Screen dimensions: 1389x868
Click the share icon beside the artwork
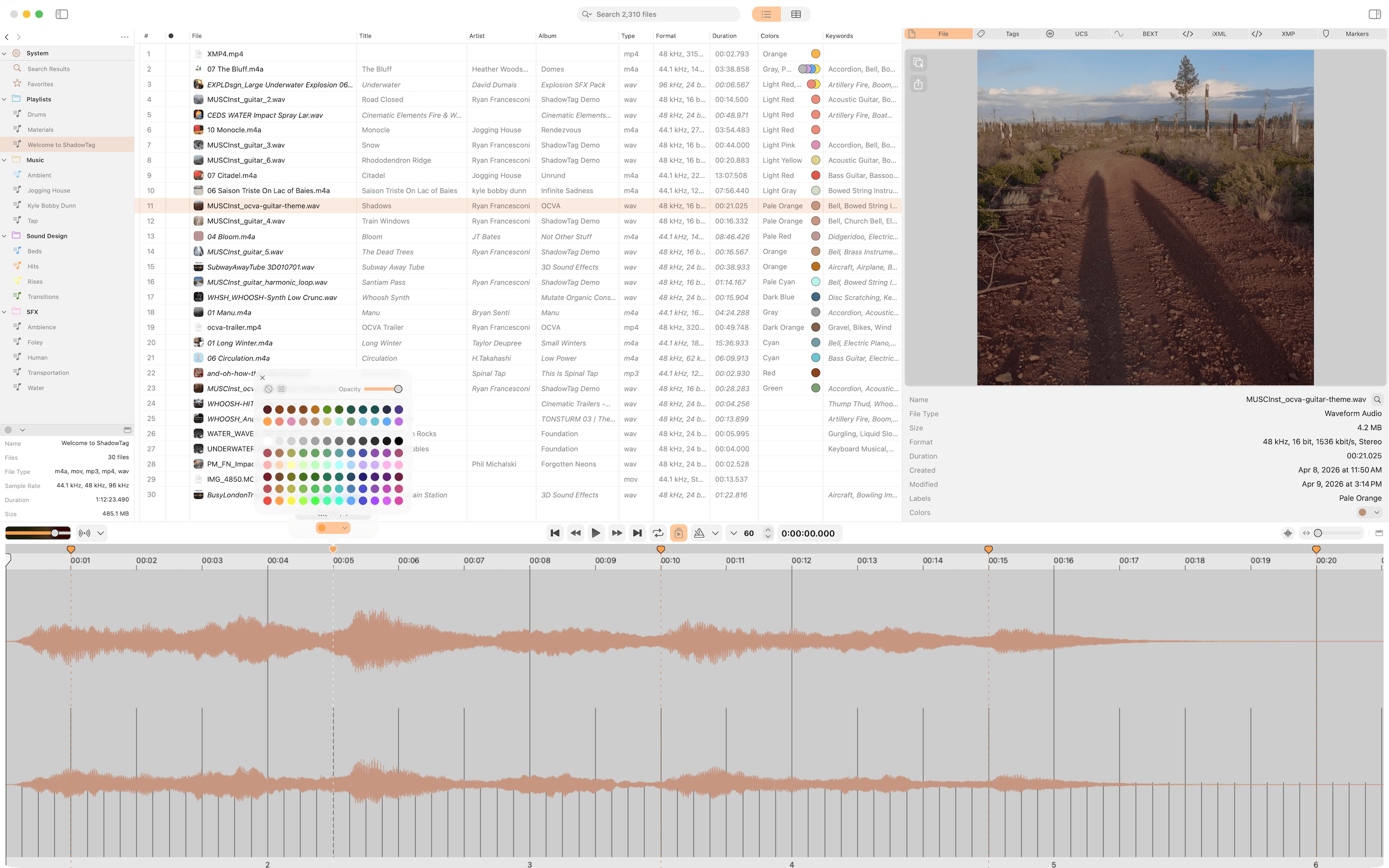click(918, 84)
